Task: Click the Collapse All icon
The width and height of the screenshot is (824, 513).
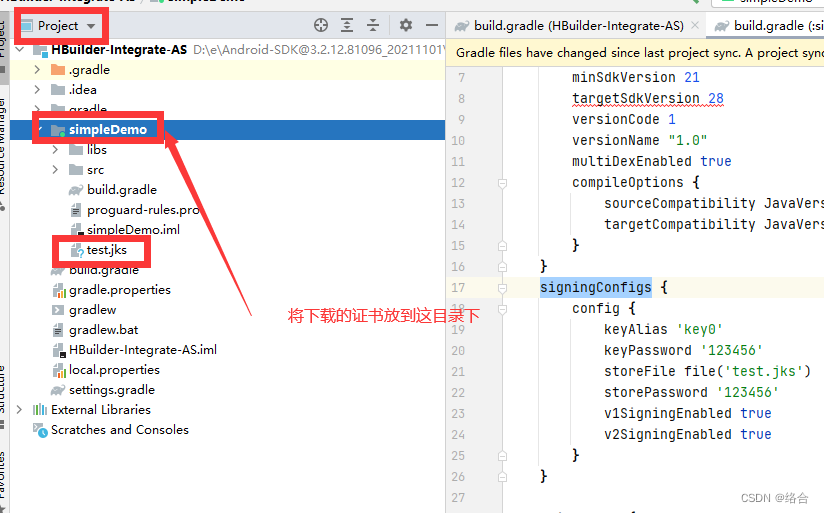Action: [x=373, y=25]
